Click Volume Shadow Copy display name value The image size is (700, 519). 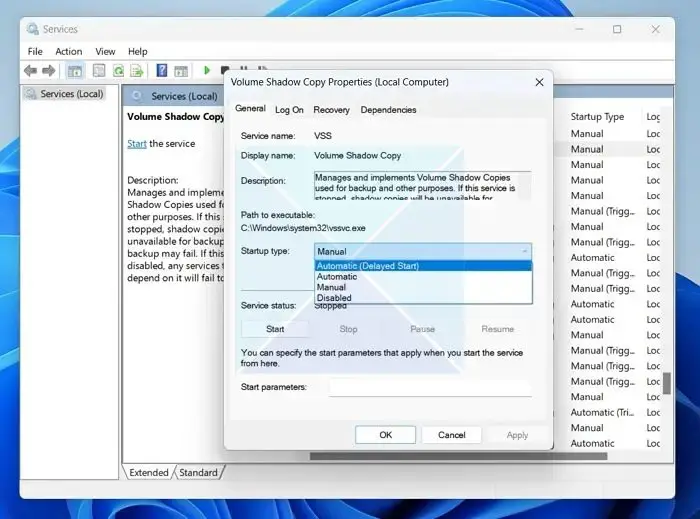pyautogui.click(x=358, y=155)
